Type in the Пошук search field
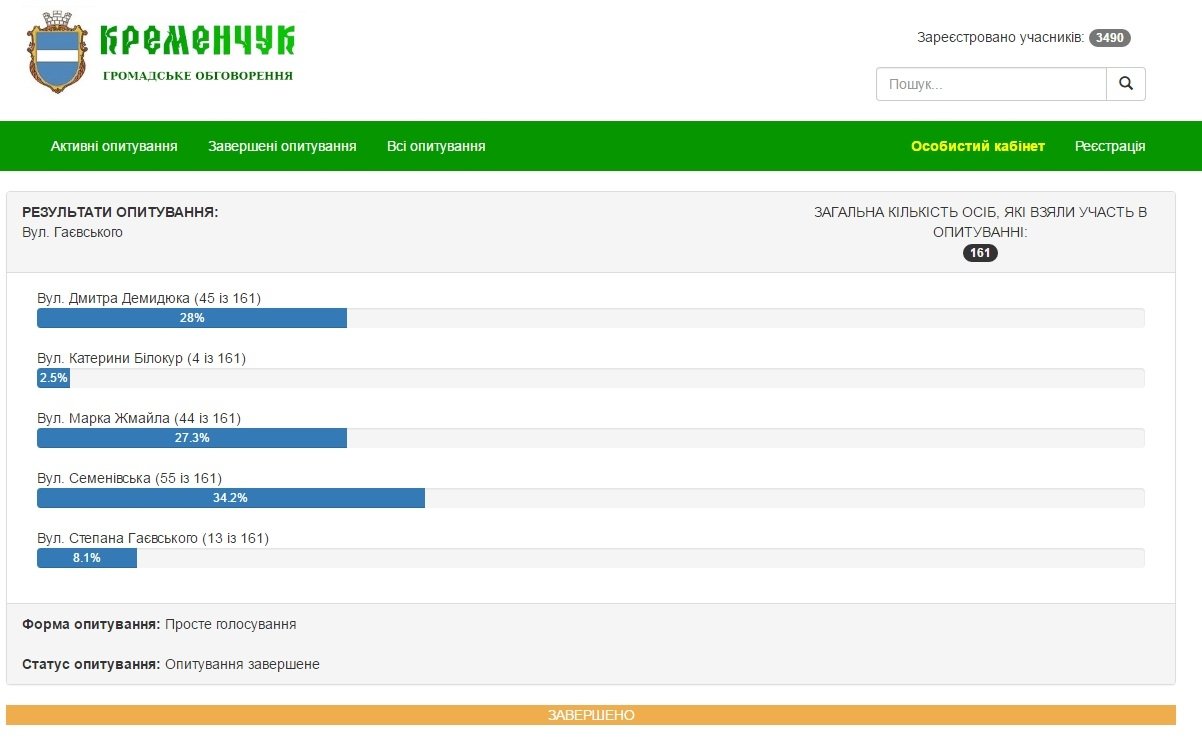The image size is (1202, 754). 990,84
